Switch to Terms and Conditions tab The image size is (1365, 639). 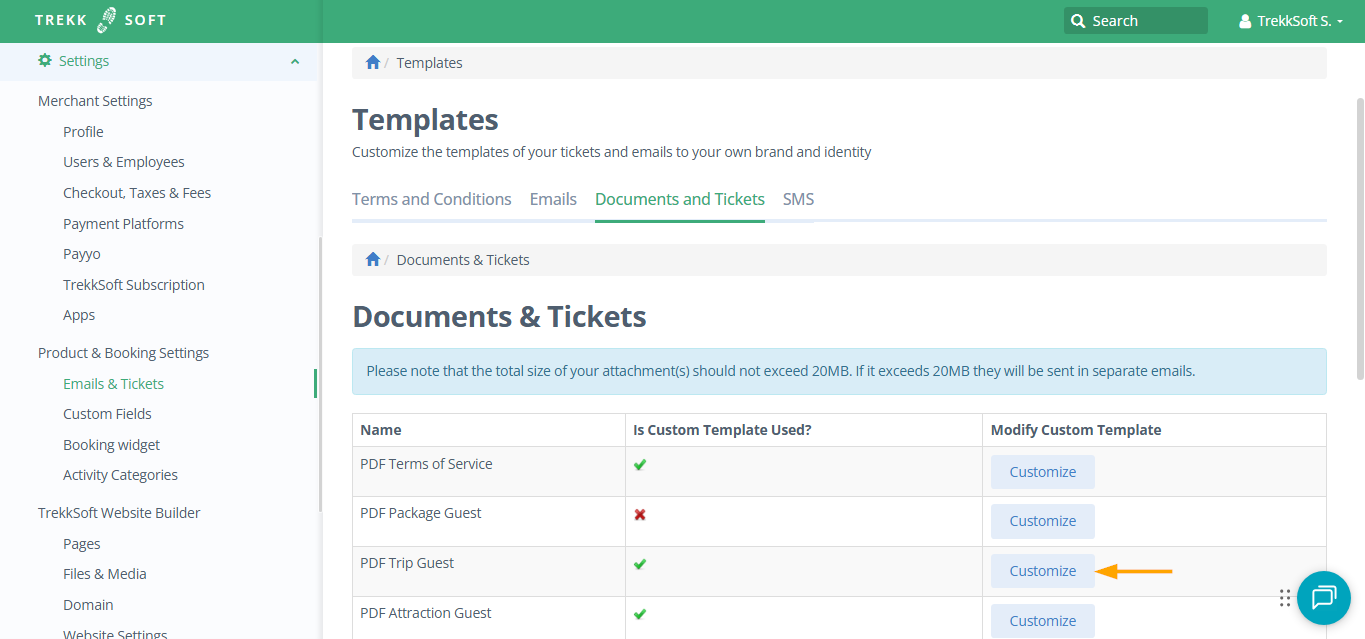click(x=432, y=199)
